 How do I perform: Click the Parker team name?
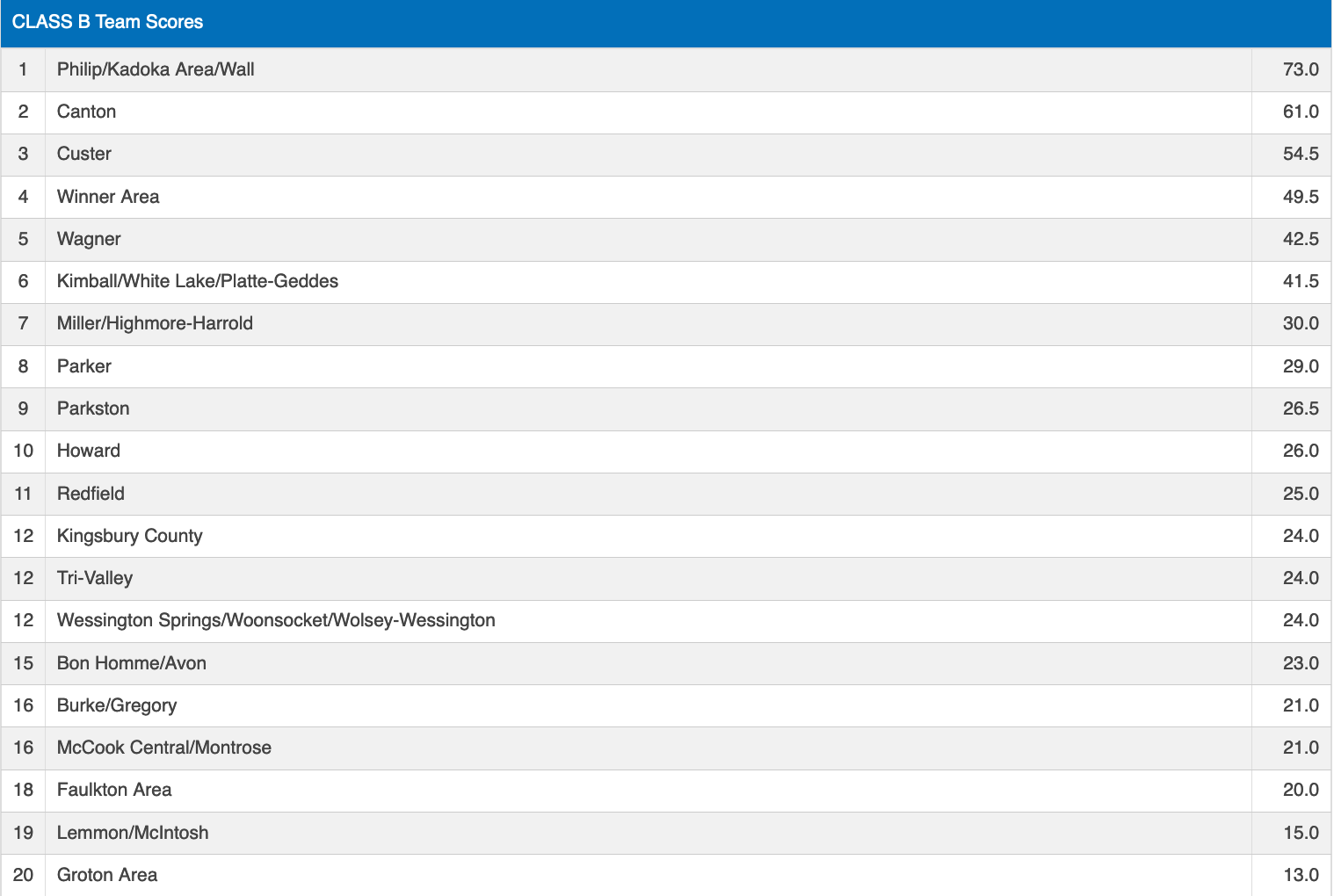pyautogui.click(x=84, y=366)
